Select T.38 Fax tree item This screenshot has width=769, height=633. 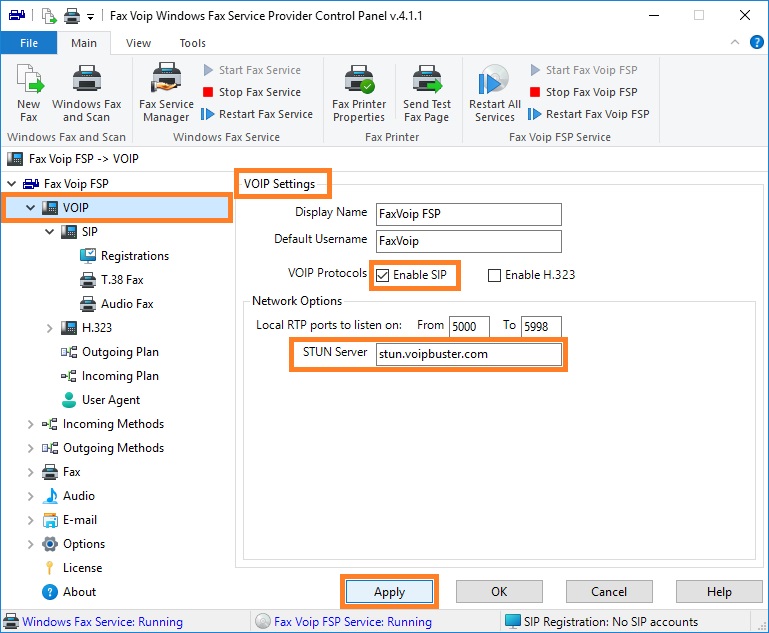[112, 280]
